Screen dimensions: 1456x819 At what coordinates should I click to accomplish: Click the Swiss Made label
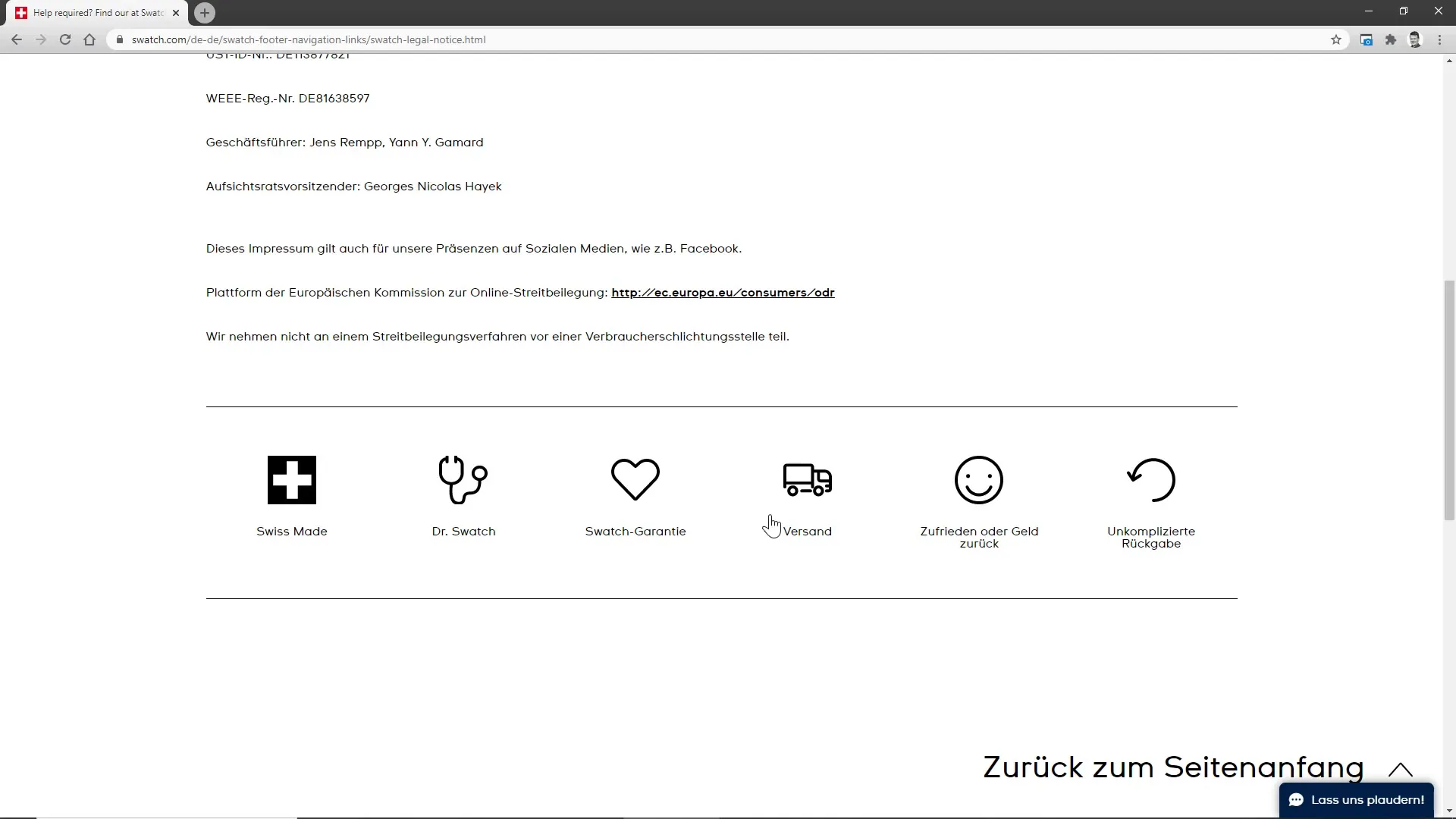[x=292, y=532]
